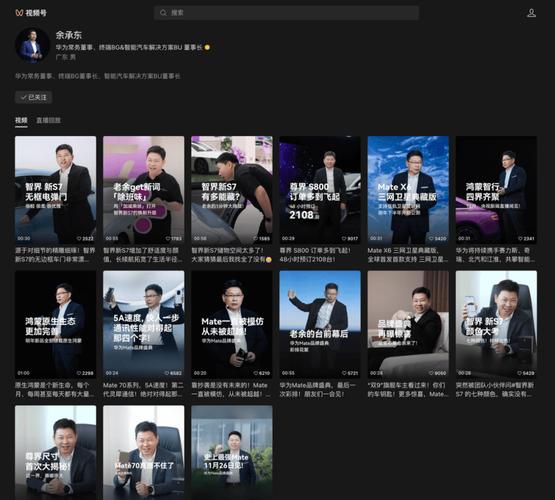Click caption 智界新S7储物空间太多了
This screenshot has height=500, width=555.
pos(231,255)
